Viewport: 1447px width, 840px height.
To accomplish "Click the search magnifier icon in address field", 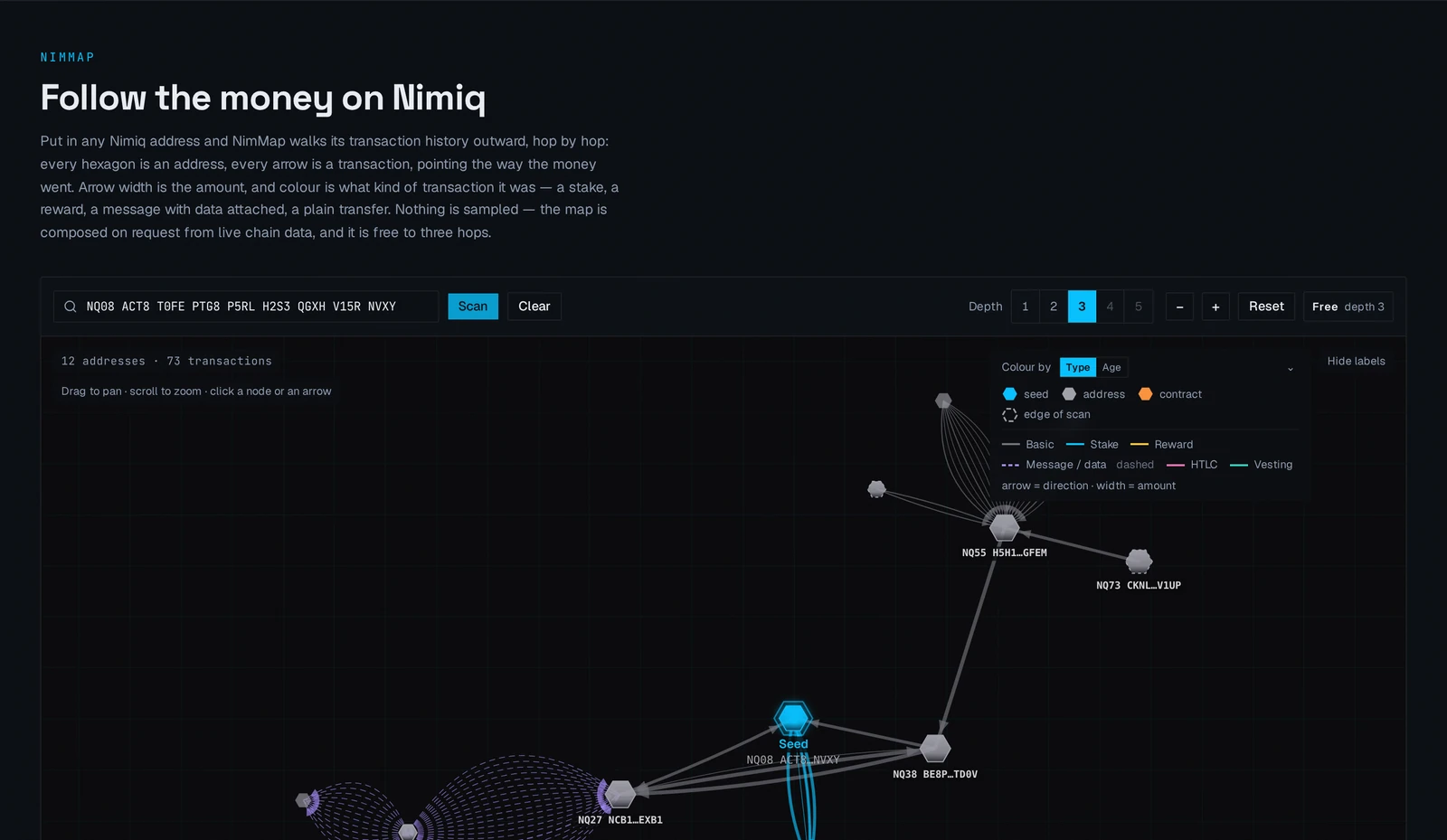I will click(70, 307).
